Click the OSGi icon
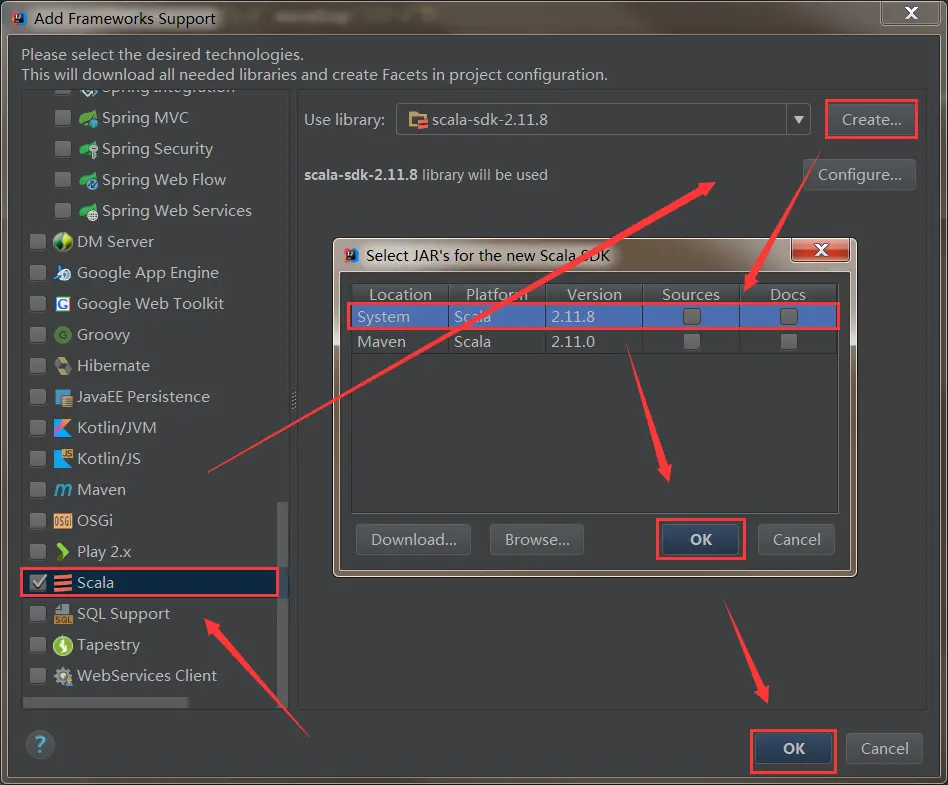 pos(63,521)
